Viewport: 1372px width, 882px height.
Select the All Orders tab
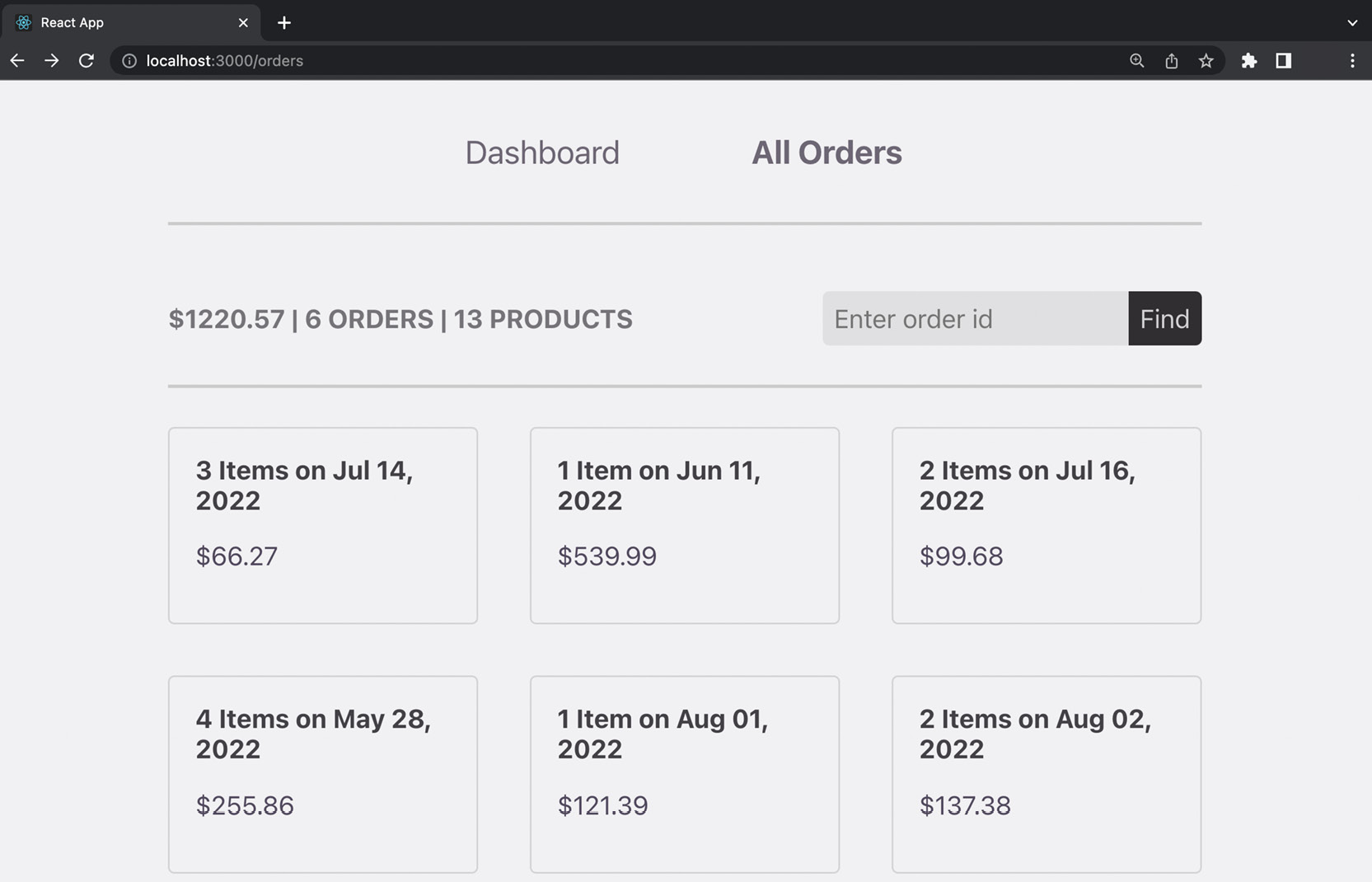[x=826, y=152]
